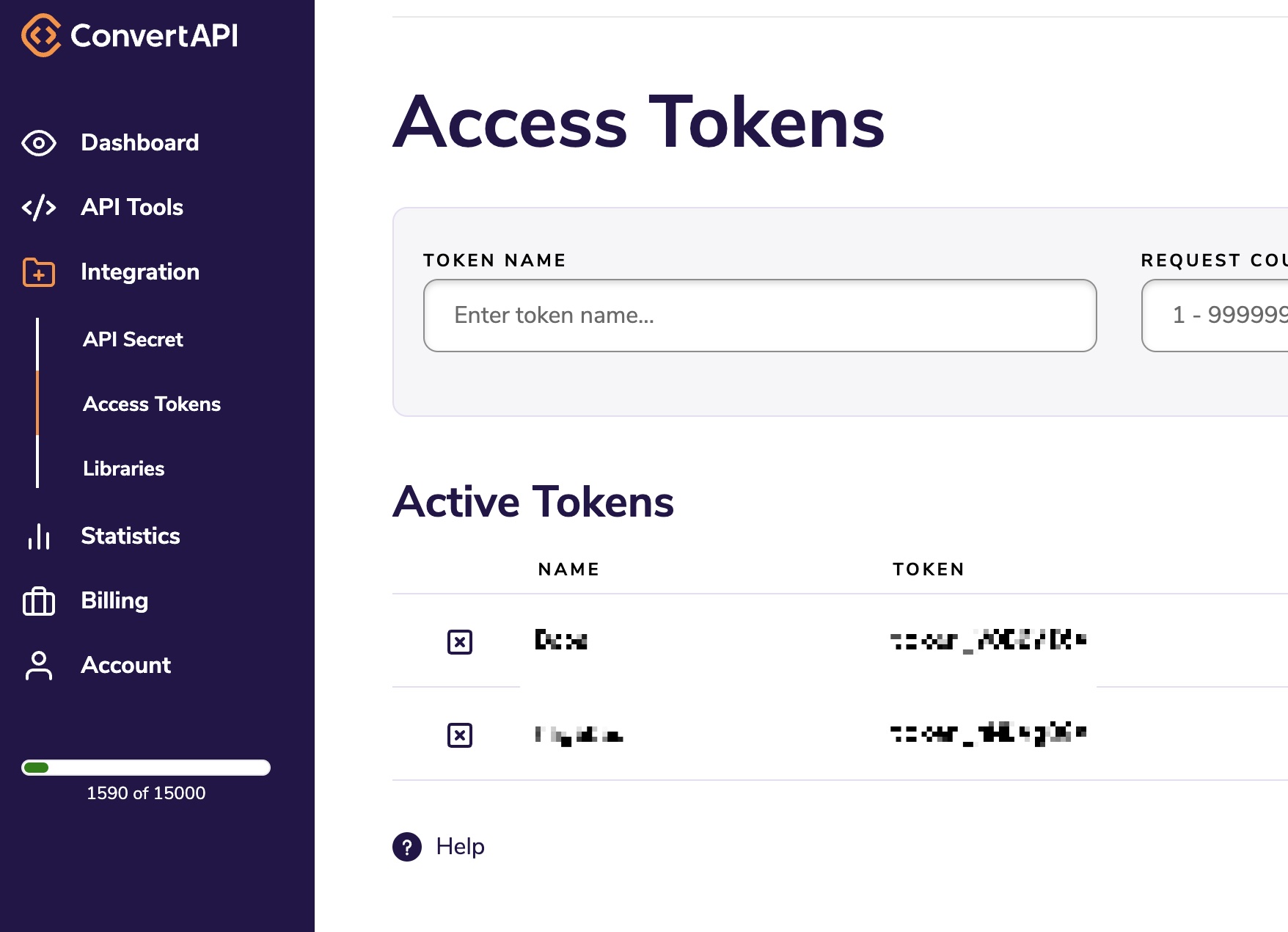
Task: Collapse the Integration menu section
Action: click(x=139, y=272)
